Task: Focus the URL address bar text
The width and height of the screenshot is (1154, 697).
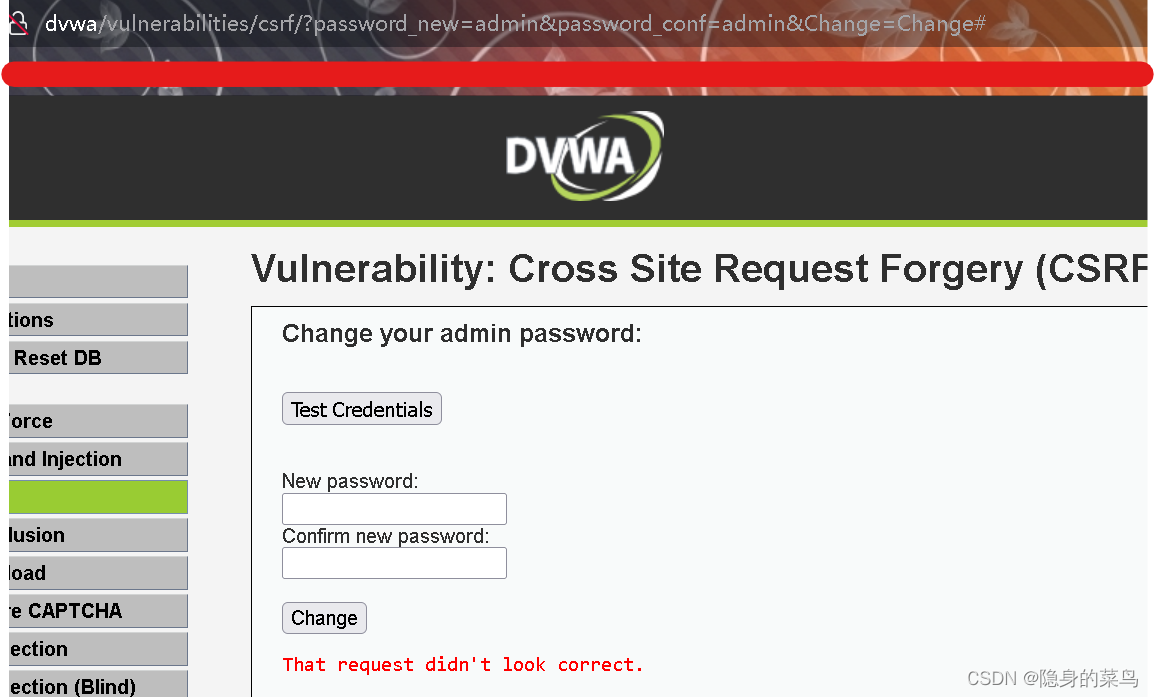Action: (515, 24)
